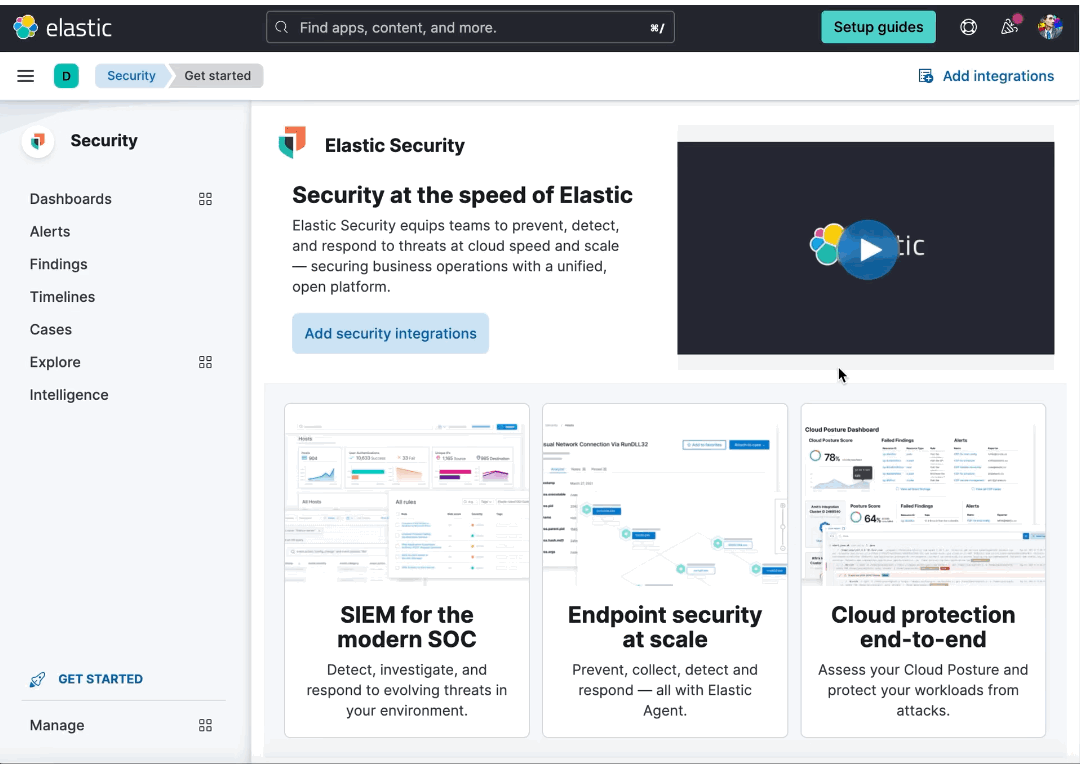1080x770 pixels.
Task: Click the 'SIEM for the modern SOC' heading
Action: (407, 627)
